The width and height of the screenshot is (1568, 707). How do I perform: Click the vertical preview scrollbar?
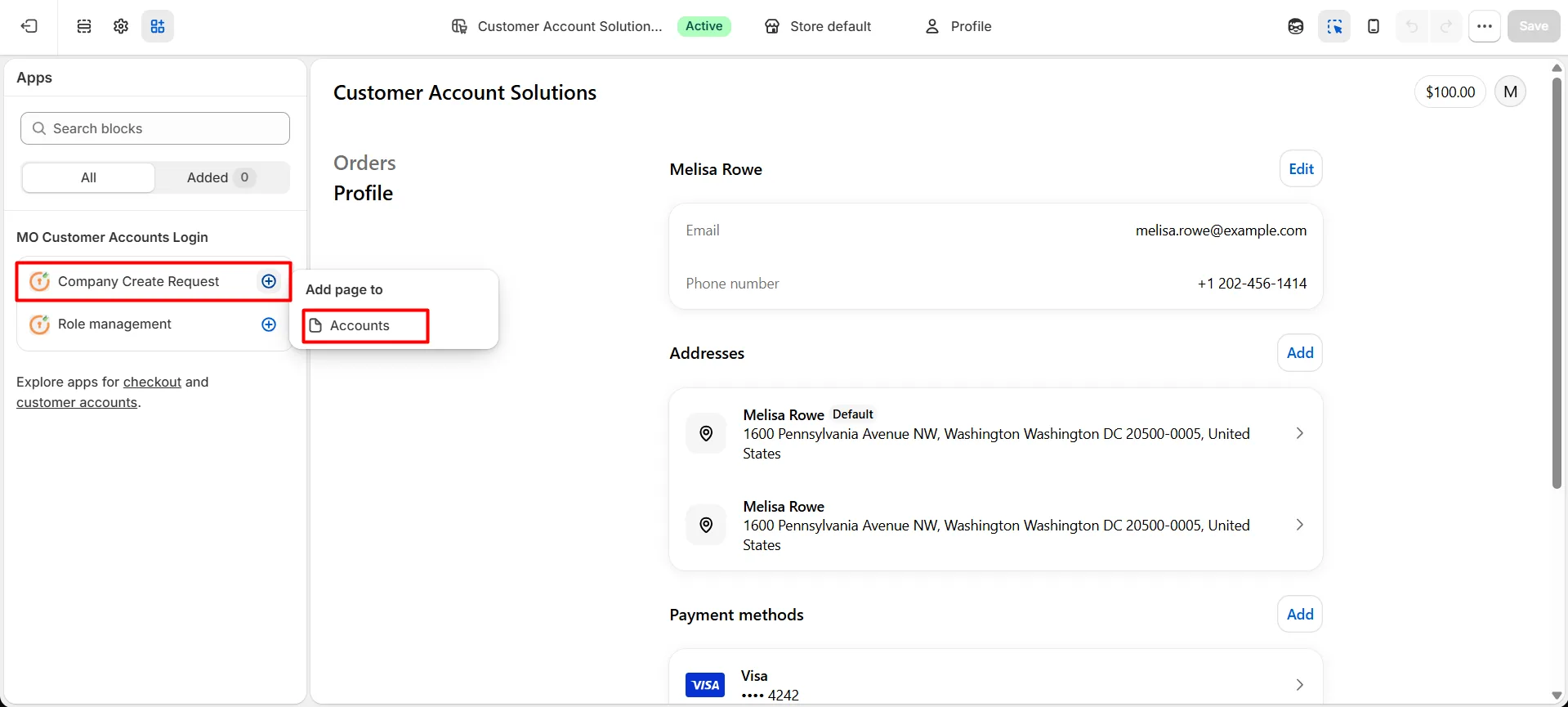(x=1557, y=284)
